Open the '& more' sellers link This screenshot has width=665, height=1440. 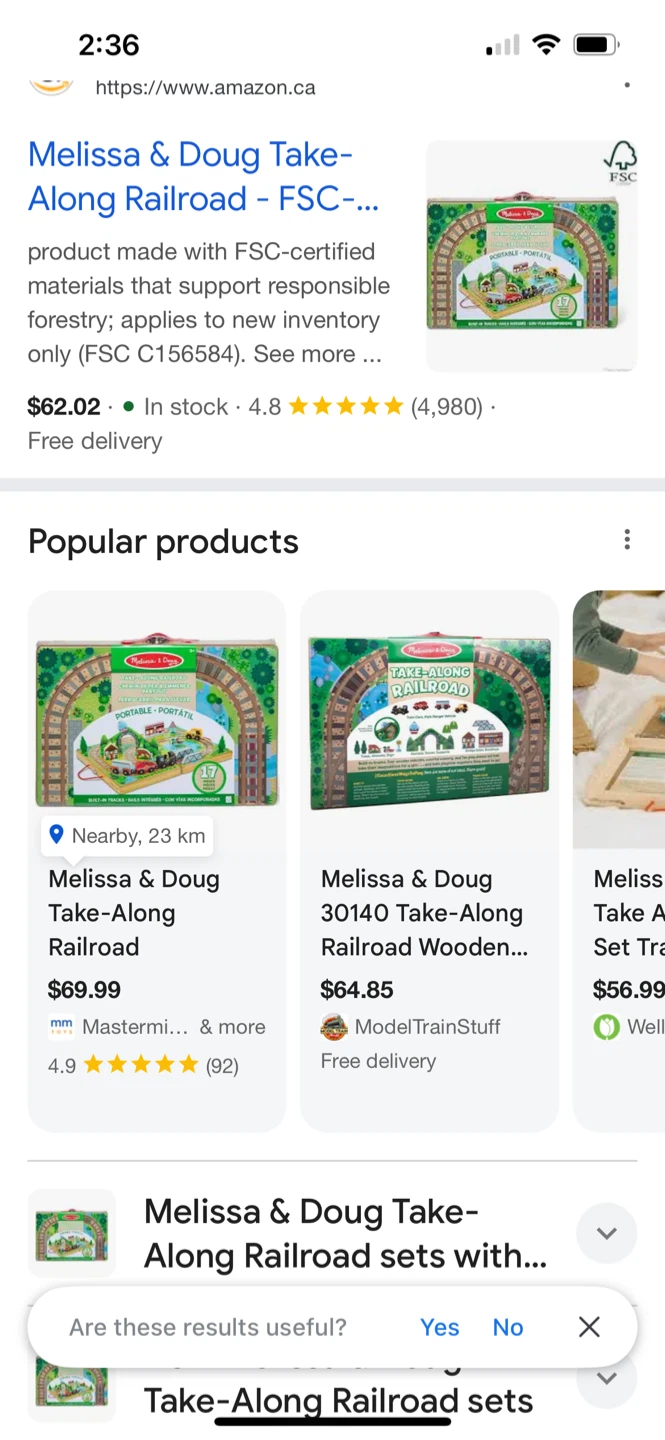click(233, 1027)
